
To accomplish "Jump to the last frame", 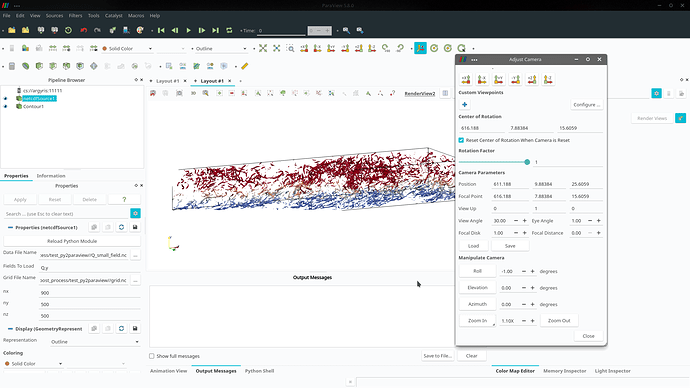I will tap(215, 30).
